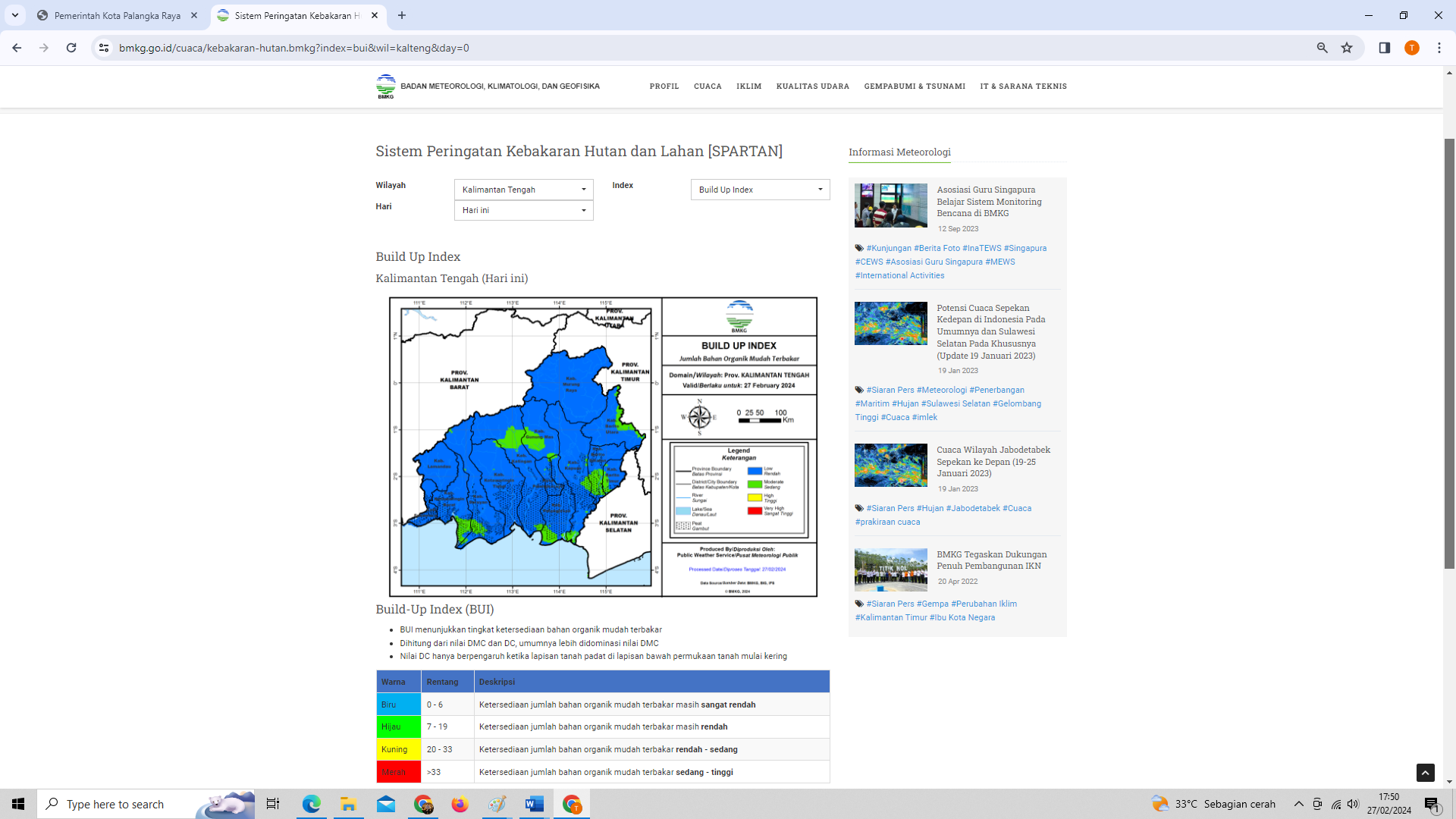Close the Pemerintah Kota Palangka Raya tab
The height and width of the screenshot is (819, 1456).
click(194, 15)
